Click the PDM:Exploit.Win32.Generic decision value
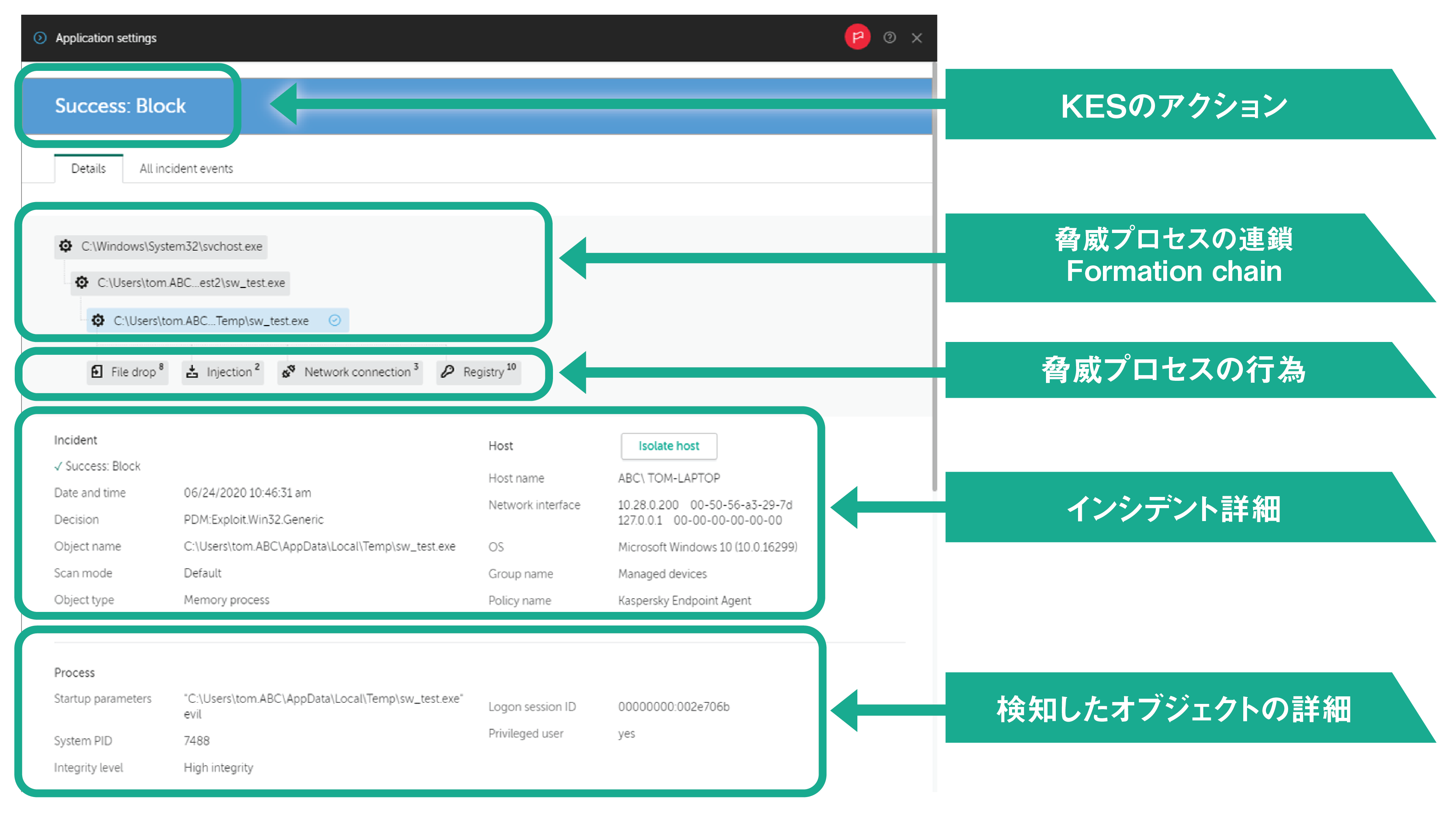 tap(254, 519)
